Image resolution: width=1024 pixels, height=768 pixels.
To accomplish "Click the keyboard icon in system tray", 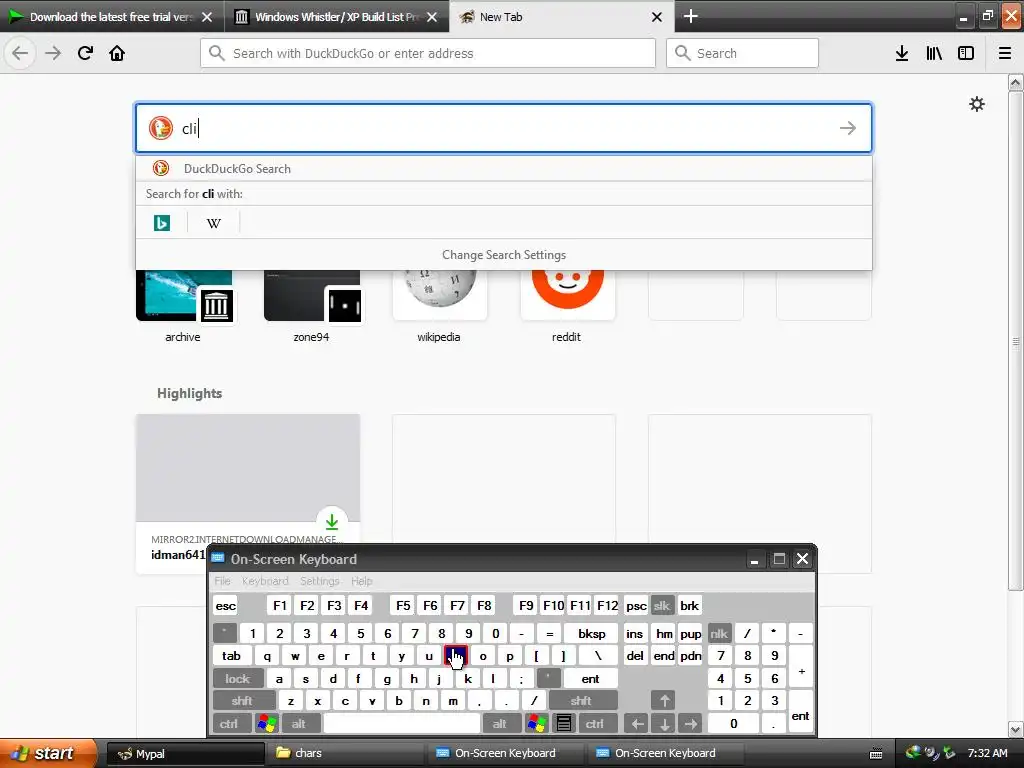I will (x=876, y=754).
